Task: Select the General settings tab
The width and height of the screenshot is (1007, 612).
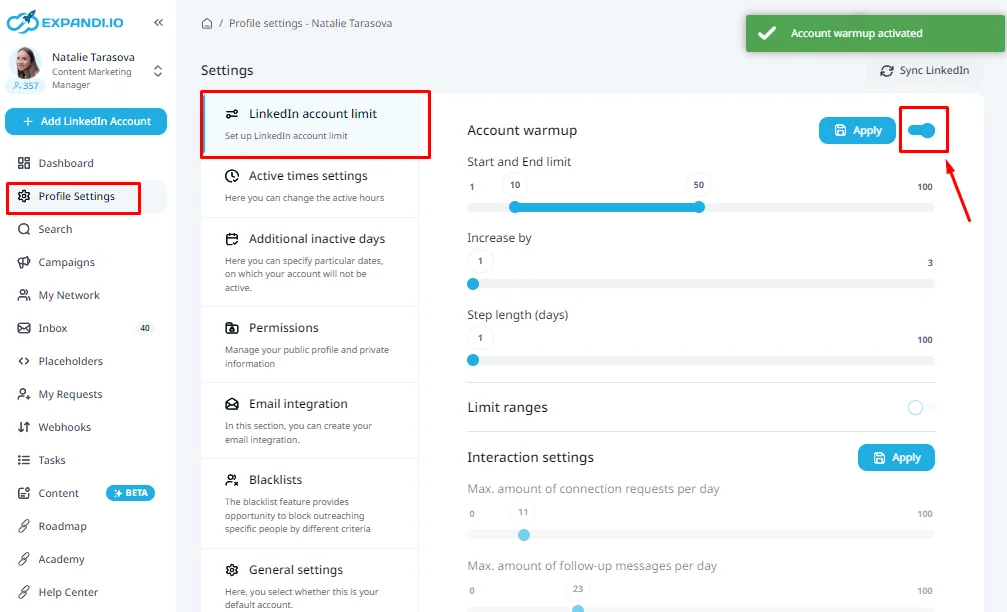Action: (x=310, y=581)
